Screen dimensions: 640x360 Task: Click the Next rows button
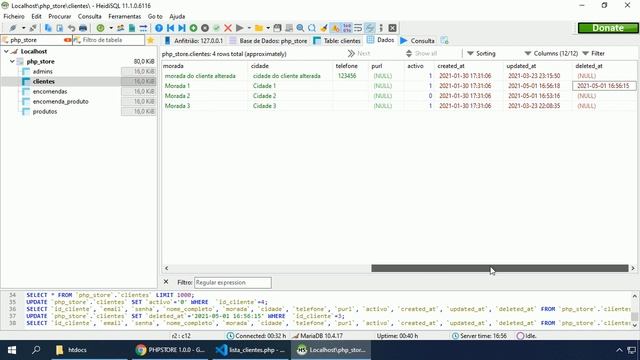[359, 53]
